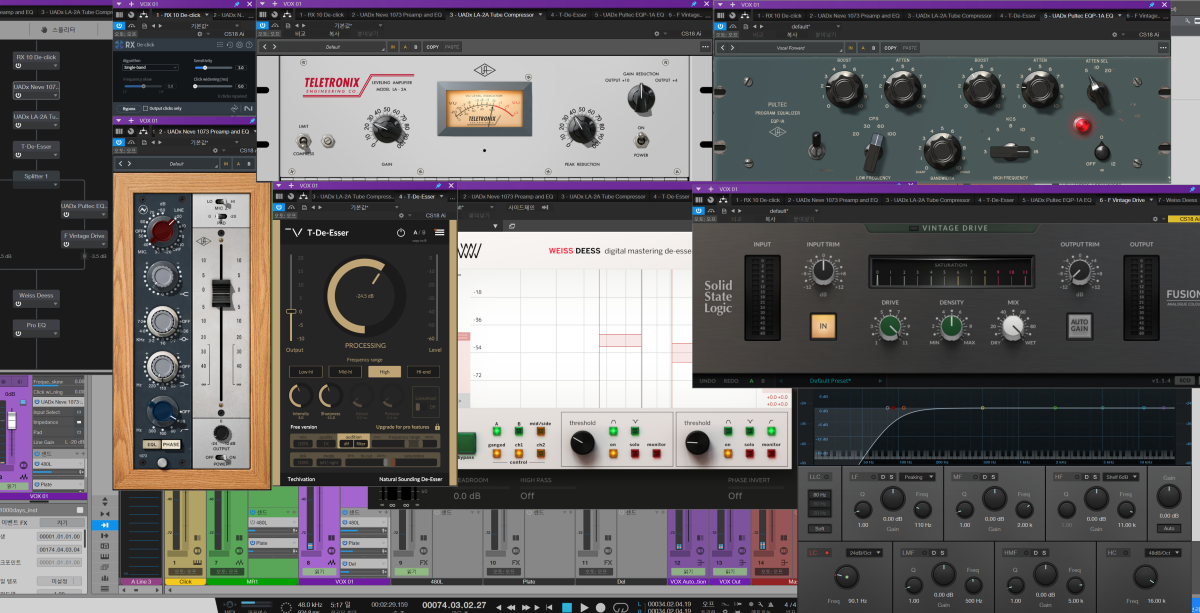Click the Neve 1073 output fader

[x=219, y=291]
